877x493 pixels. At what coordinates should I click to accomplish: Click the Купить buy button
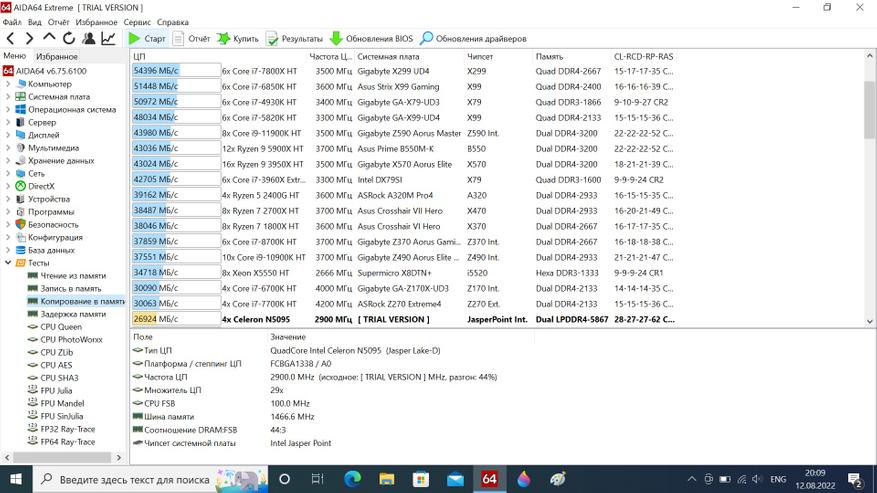coord(238,39)
